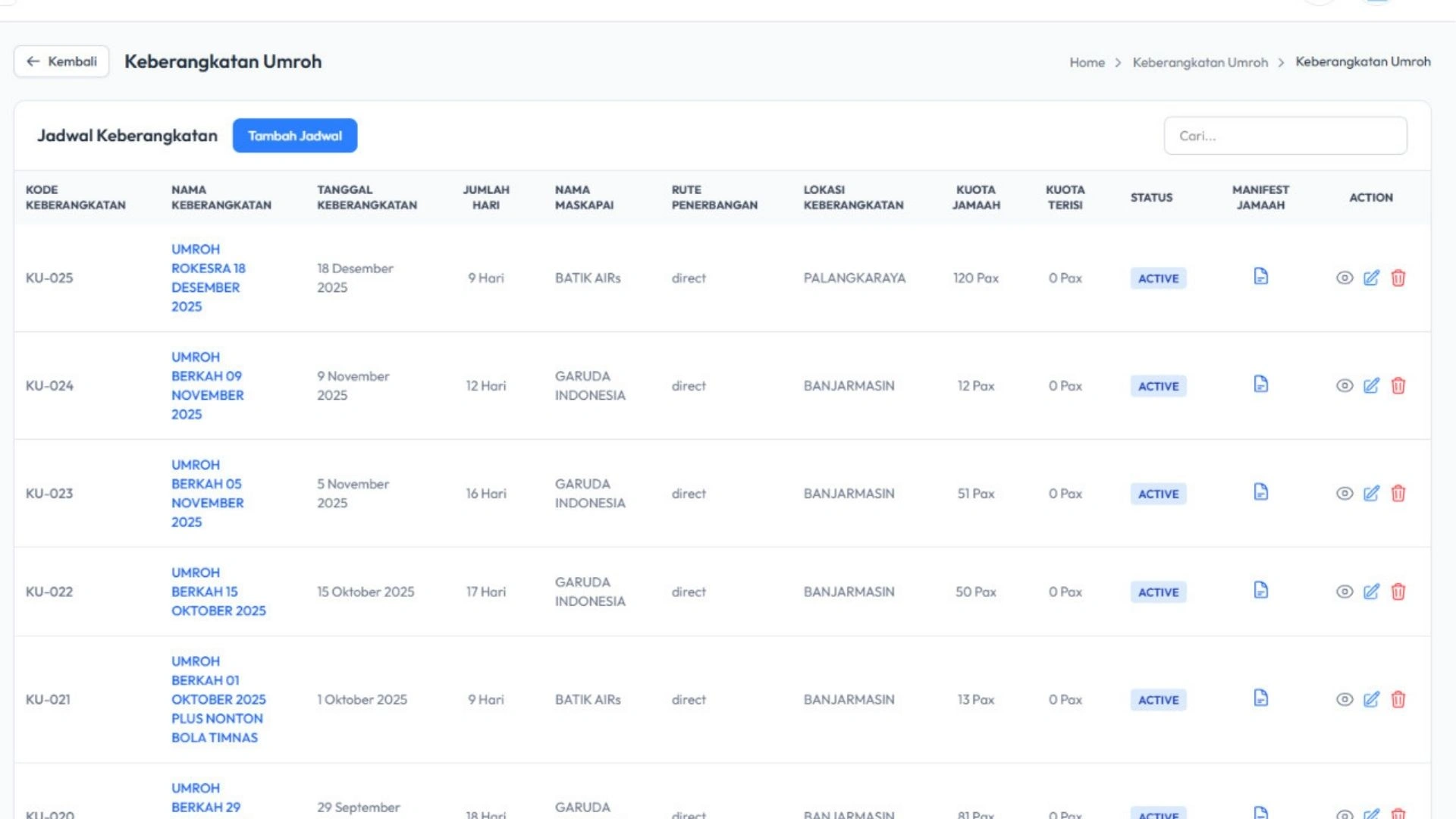Open manifest document for KU-023
This screenshot has height=819, width=1456.
[x=1260, y=492]
